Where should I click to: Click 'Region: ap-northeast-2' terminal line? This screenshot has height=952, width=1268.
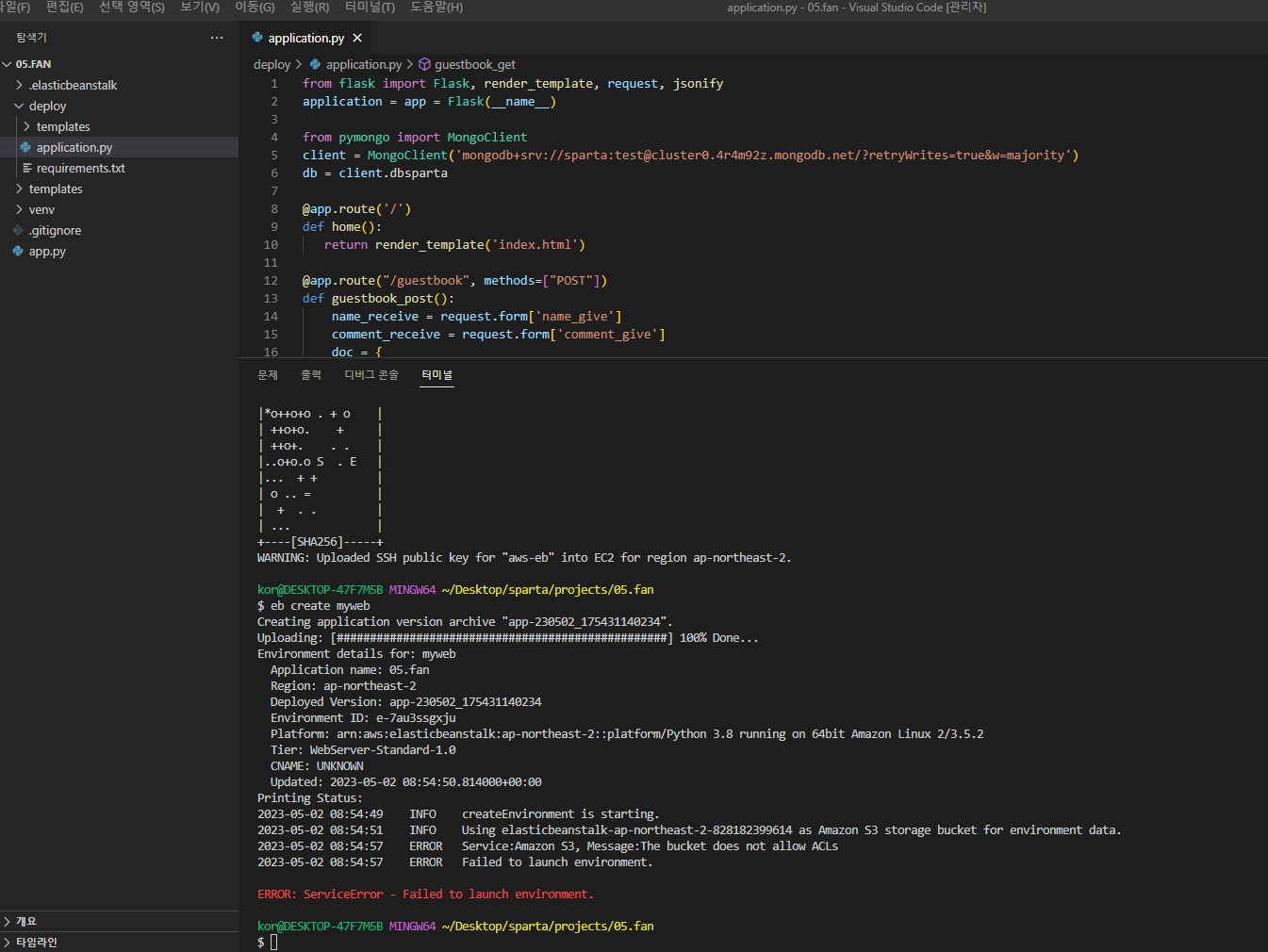343,685
